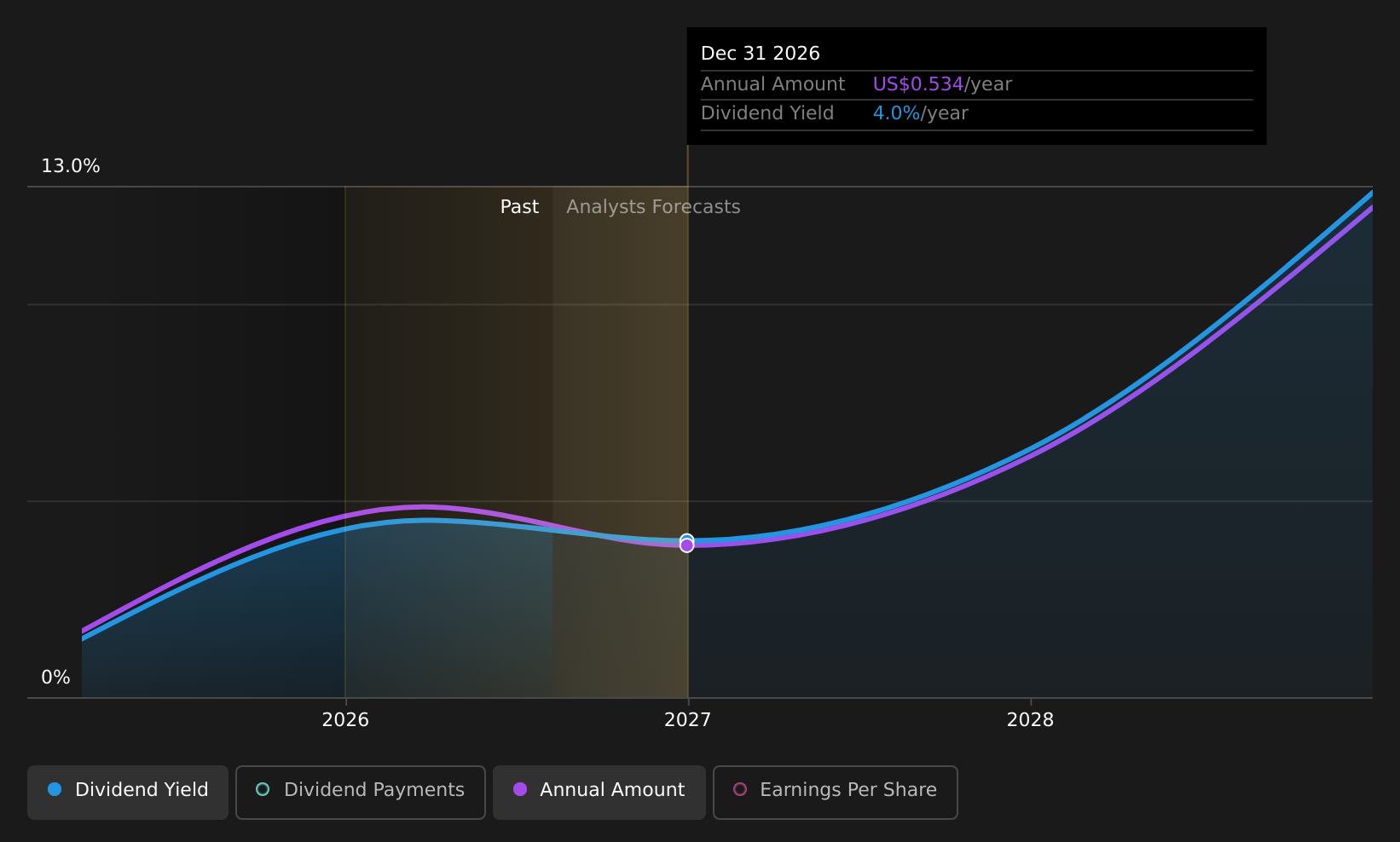
Task: Click the Analysts Forecasts label
Action: click(653, 207)
